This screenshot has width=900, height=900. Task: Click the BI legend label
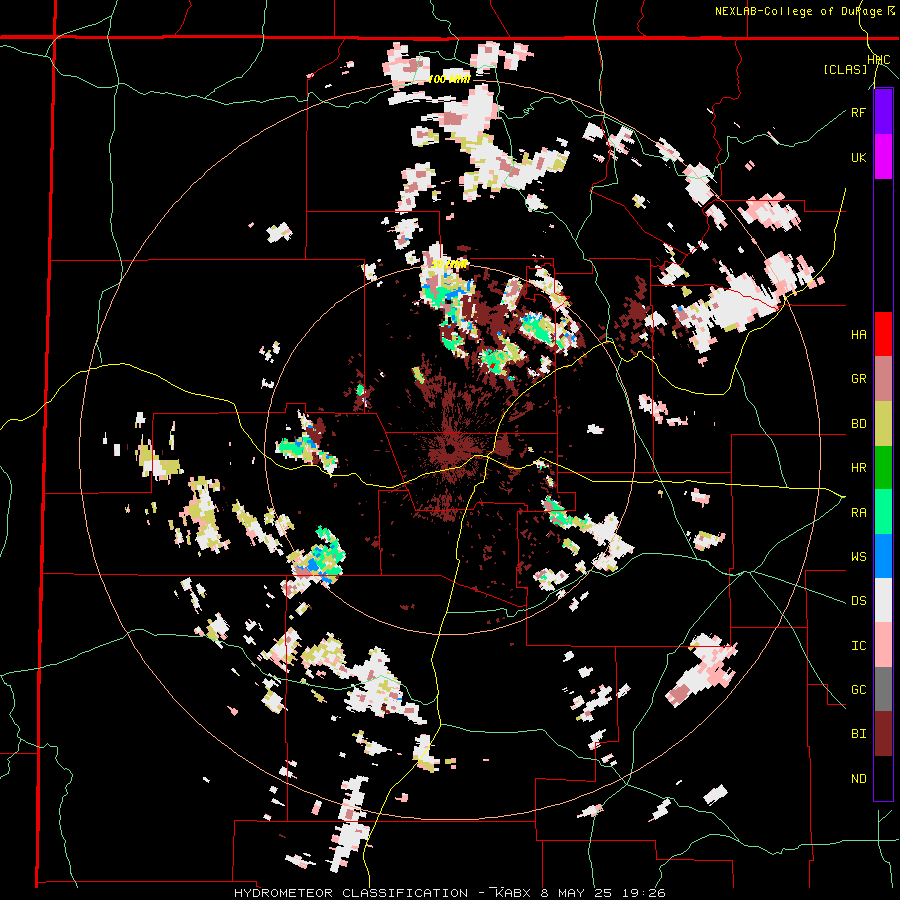[858, 734]
